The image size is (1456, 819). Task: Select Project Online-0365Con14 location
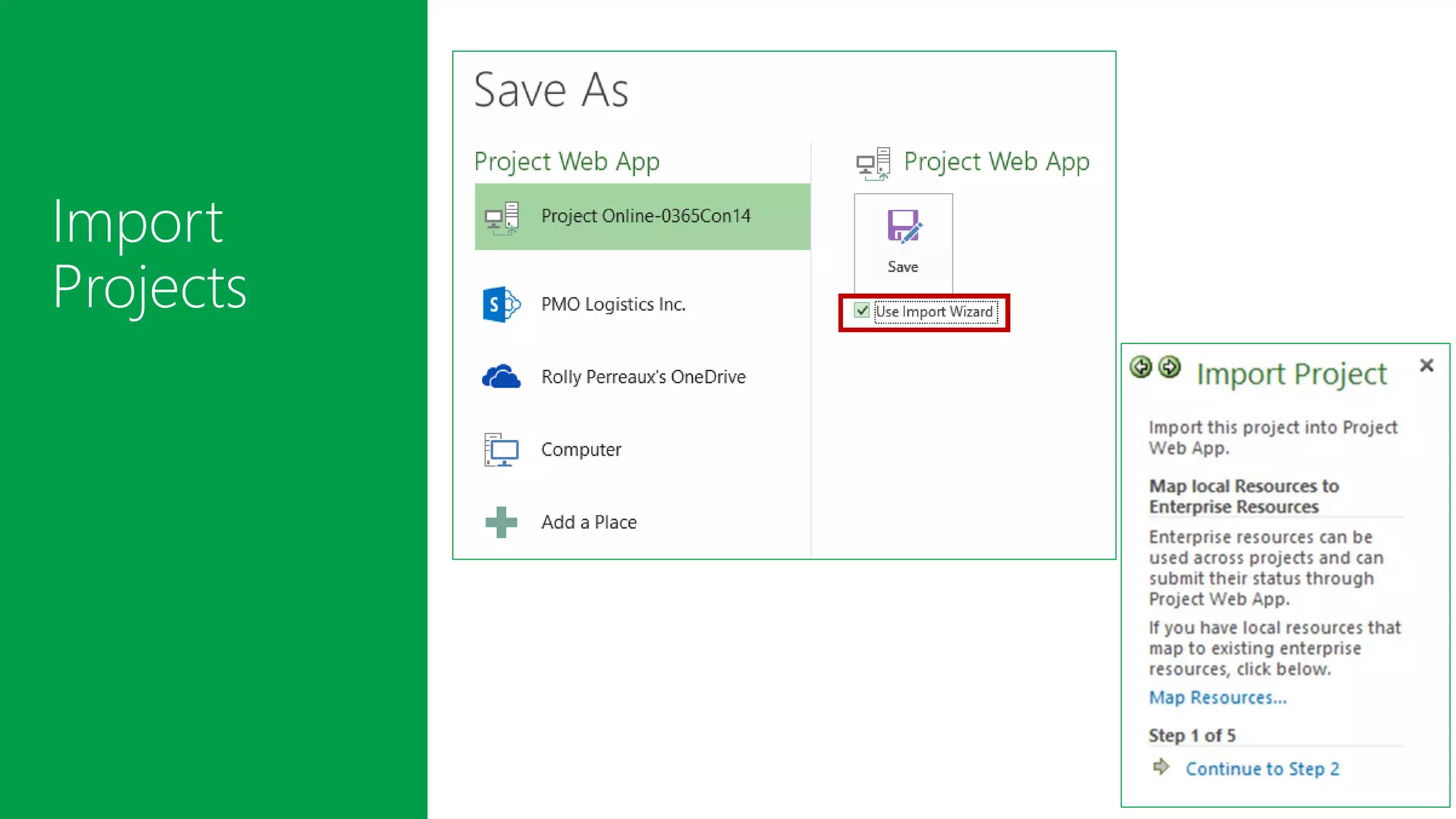[646, 216]
